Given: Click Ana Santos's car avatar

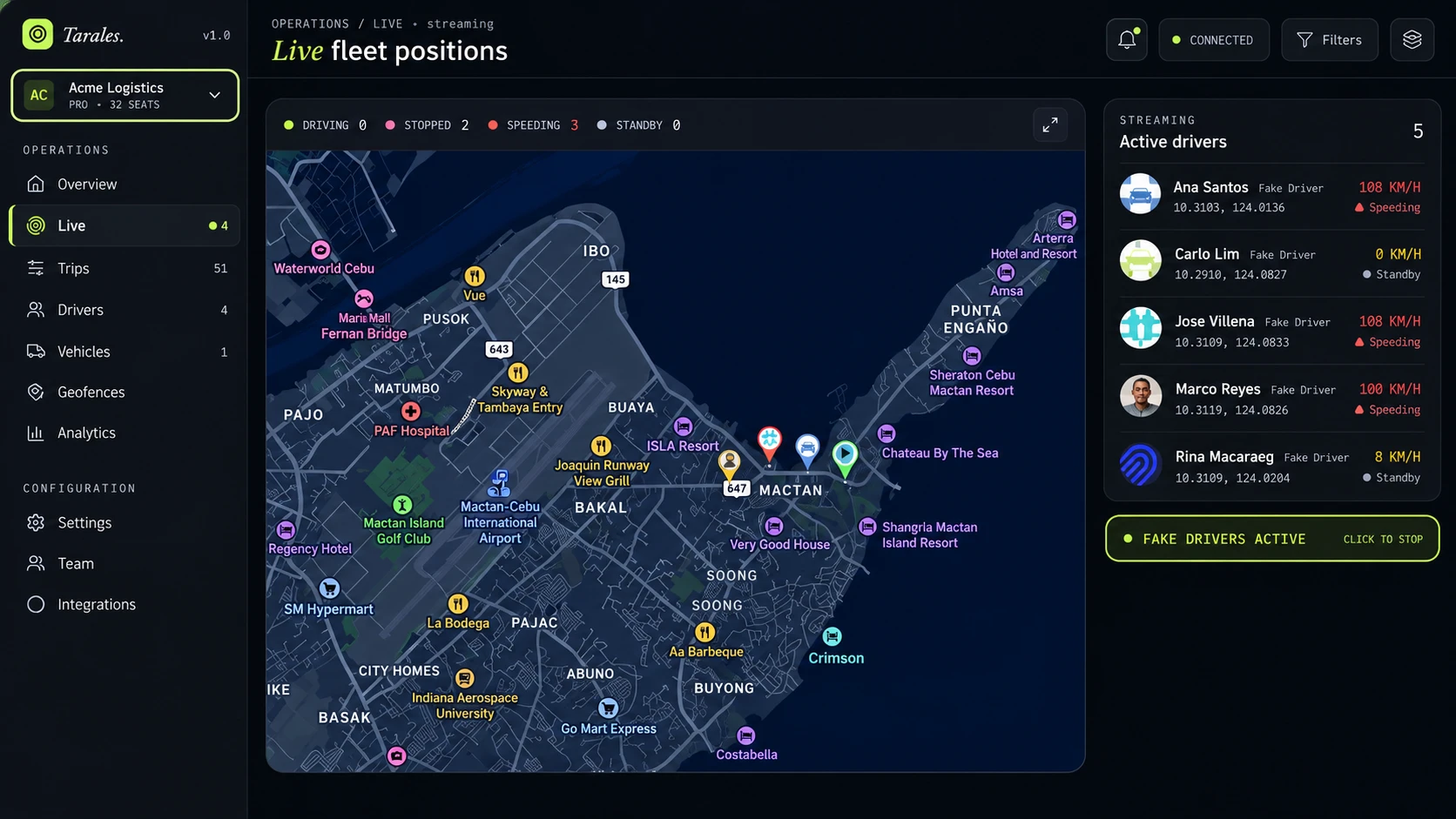Looking at the screenshot, I should pos(1140,194).
